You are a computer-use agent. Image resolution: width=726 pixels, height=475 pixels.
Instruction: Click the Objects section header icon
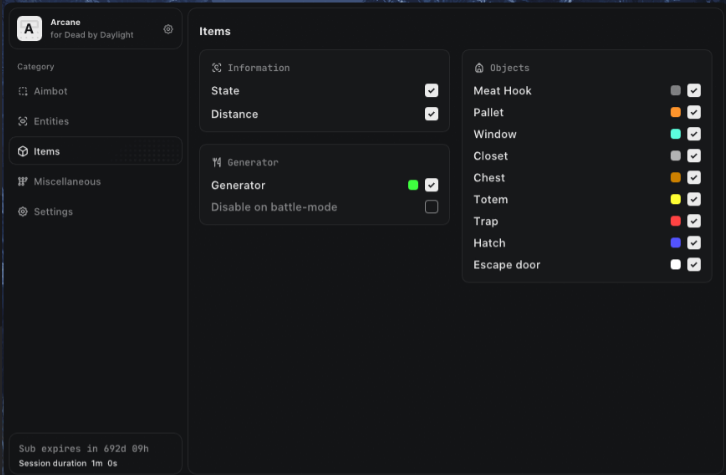480,68
